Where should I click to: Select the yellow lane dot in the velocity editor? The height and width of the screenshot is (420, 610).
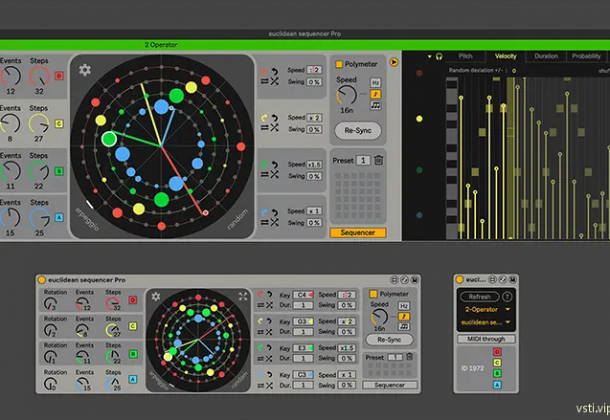click(419, 119)
